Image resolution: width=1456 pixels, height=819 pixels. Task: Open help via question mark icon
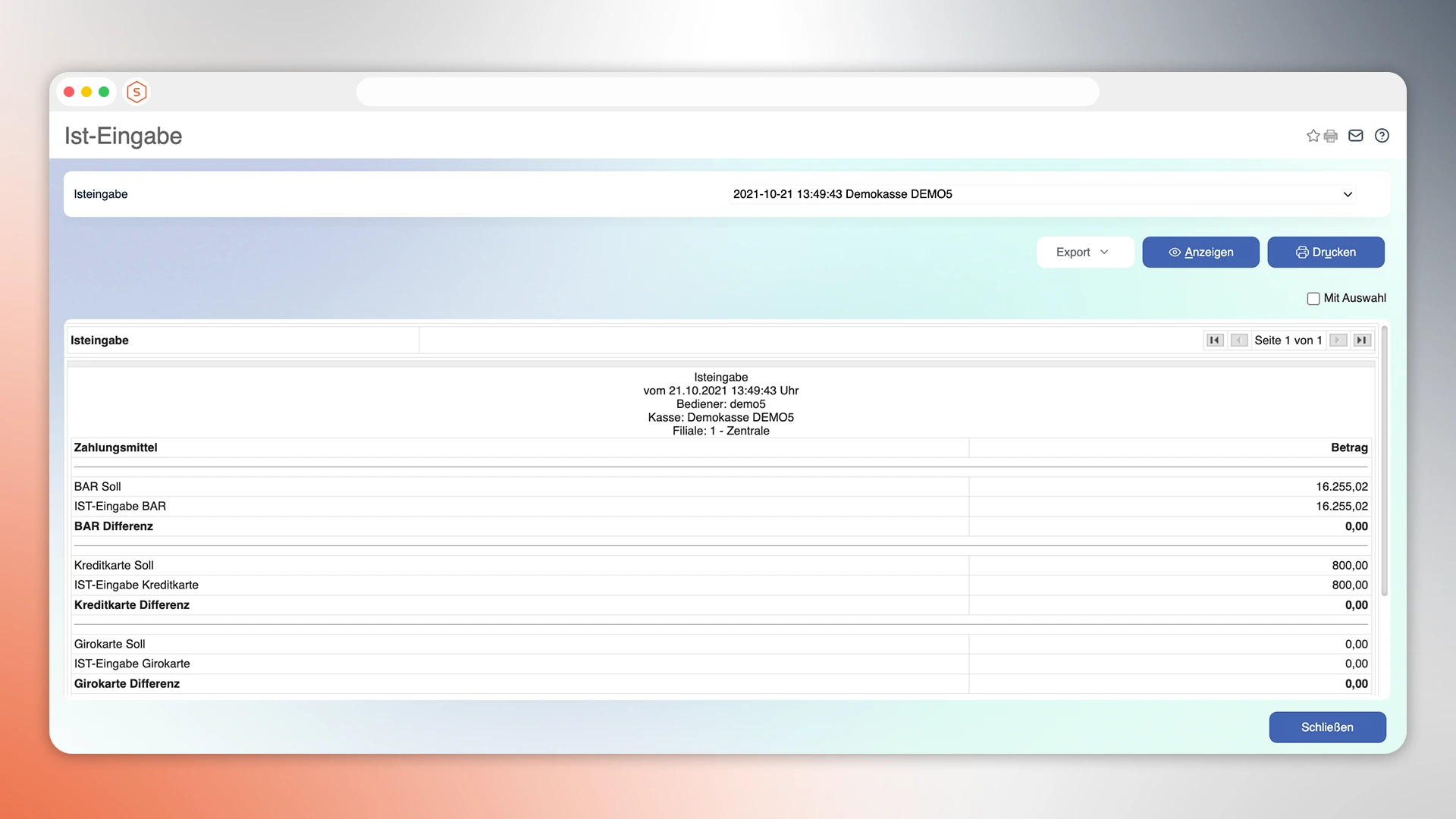tap(1382, 136)
